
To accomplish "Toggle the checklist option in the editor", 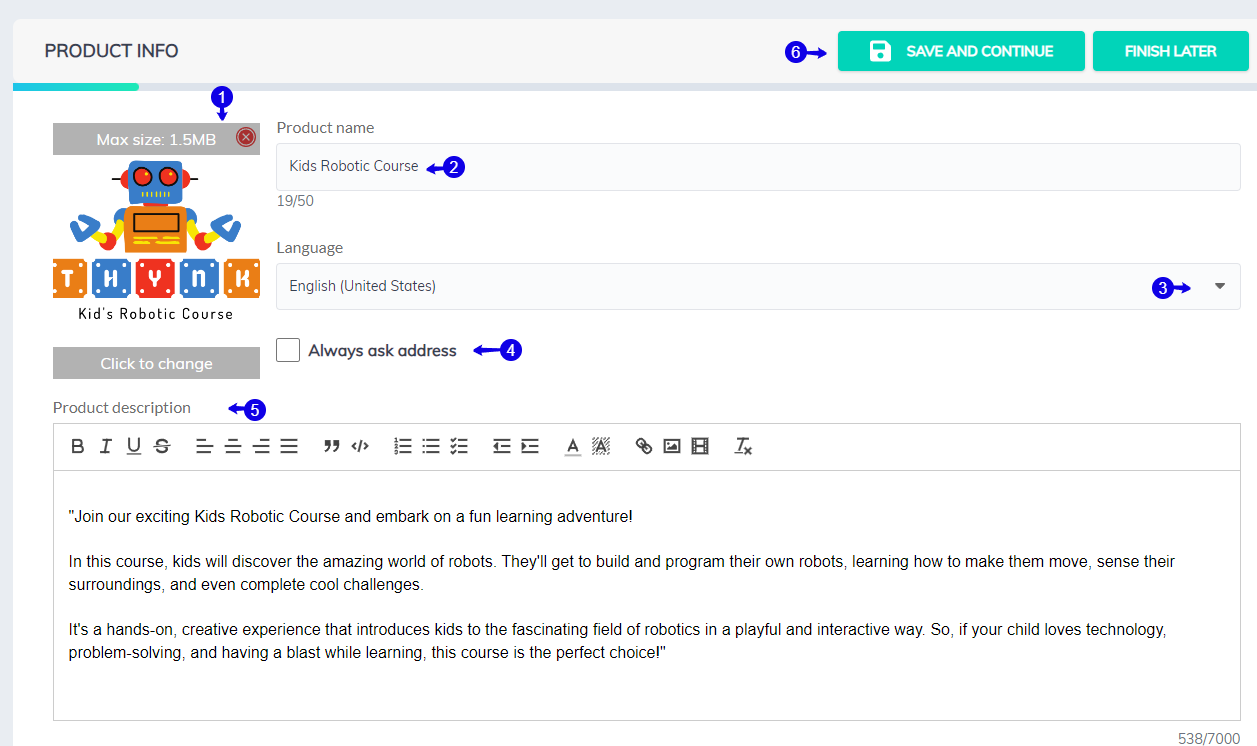I will pos(459,446).
